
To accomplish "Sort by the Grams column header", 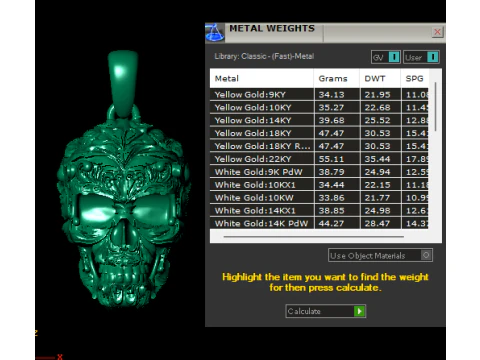I will 337,78.
